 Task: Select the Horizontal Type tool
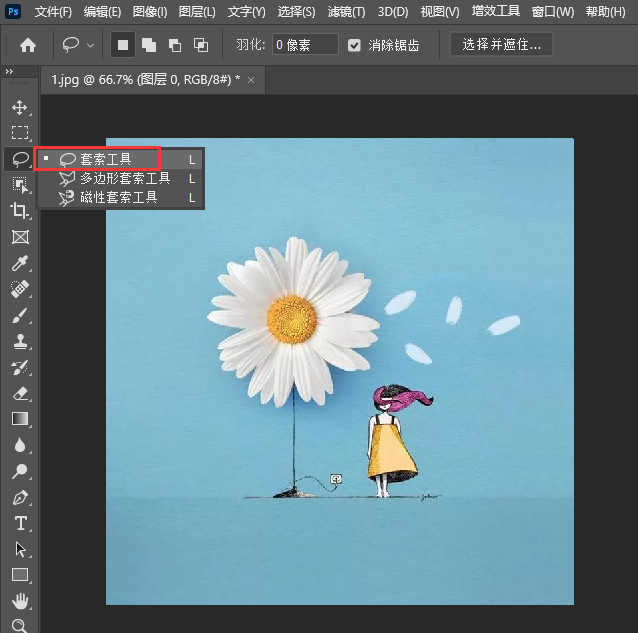tap(19, 523)
